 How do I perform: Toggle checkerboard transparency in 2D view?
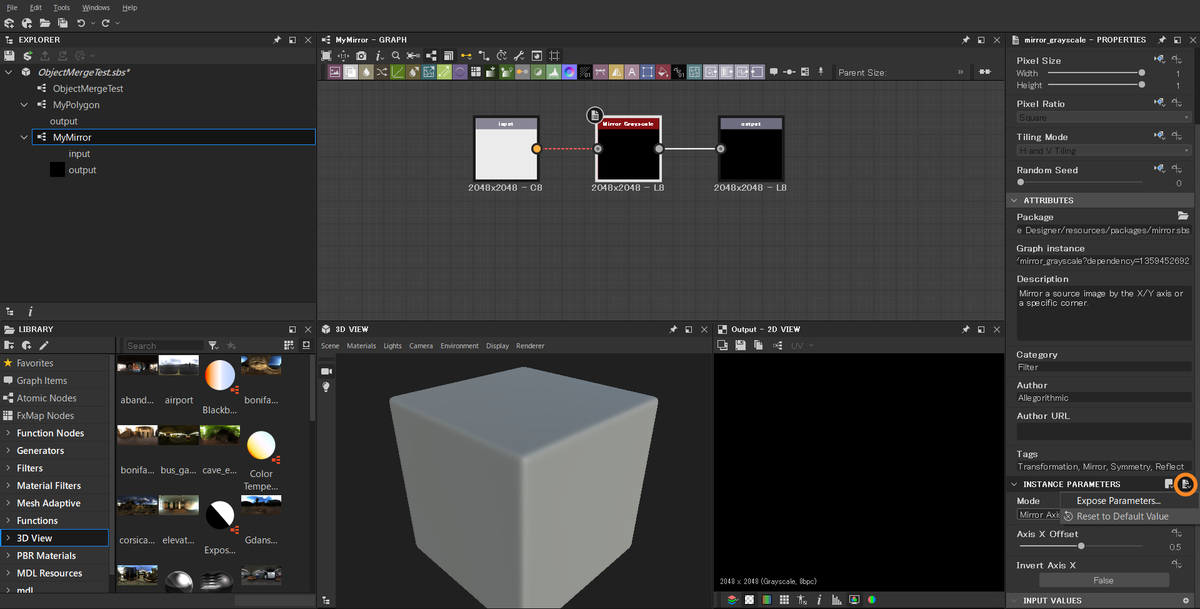[x=749, y=600]
